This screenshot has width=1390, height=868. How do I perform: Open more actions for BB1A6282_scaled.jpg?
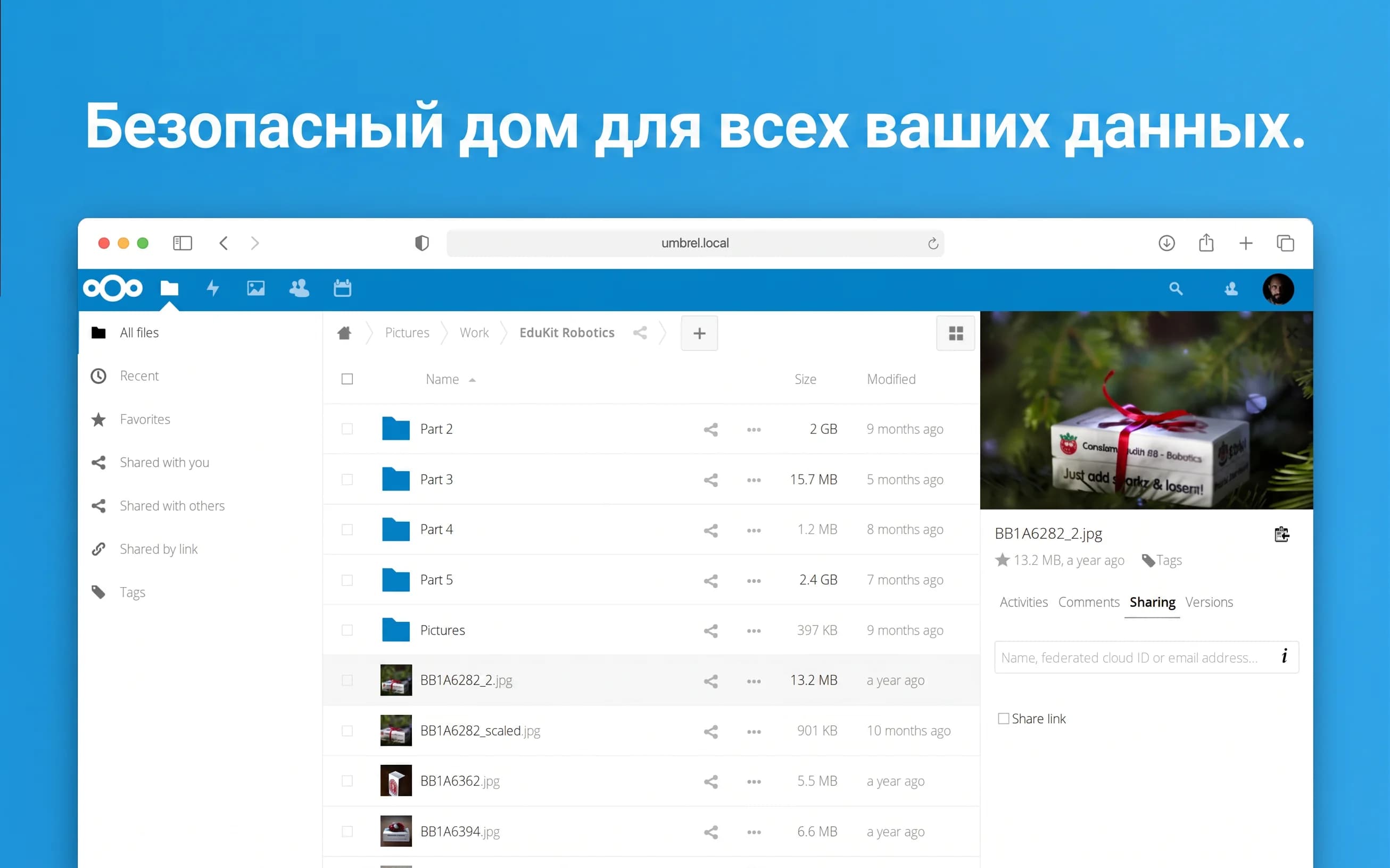pos(754,732)
